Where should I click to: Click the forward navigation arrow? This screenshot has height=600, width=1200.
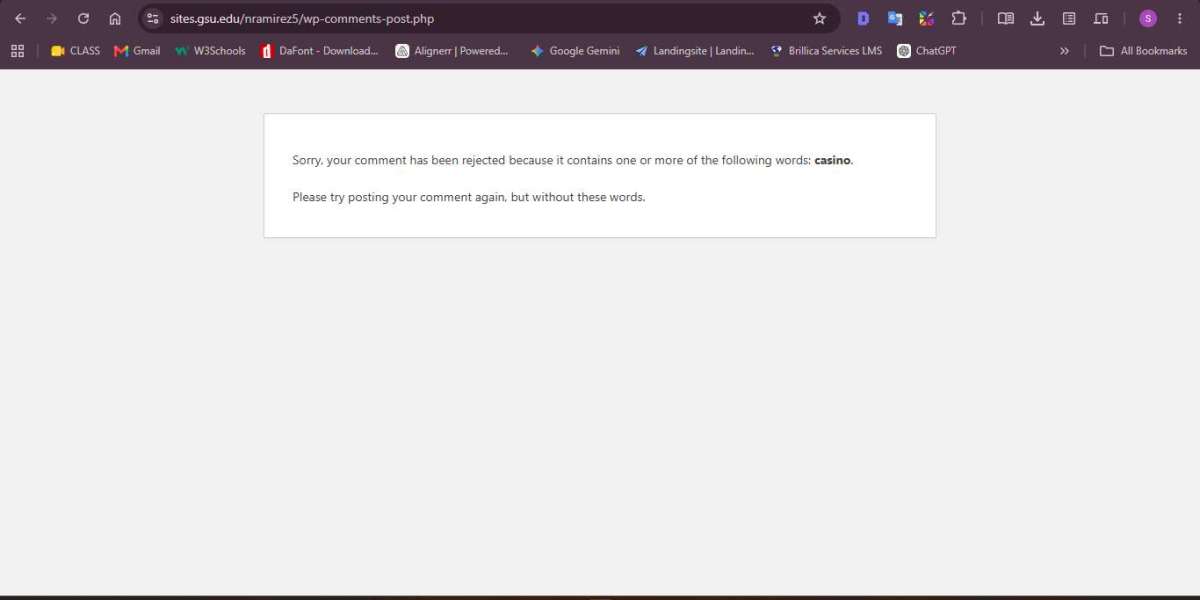(52, 18)
